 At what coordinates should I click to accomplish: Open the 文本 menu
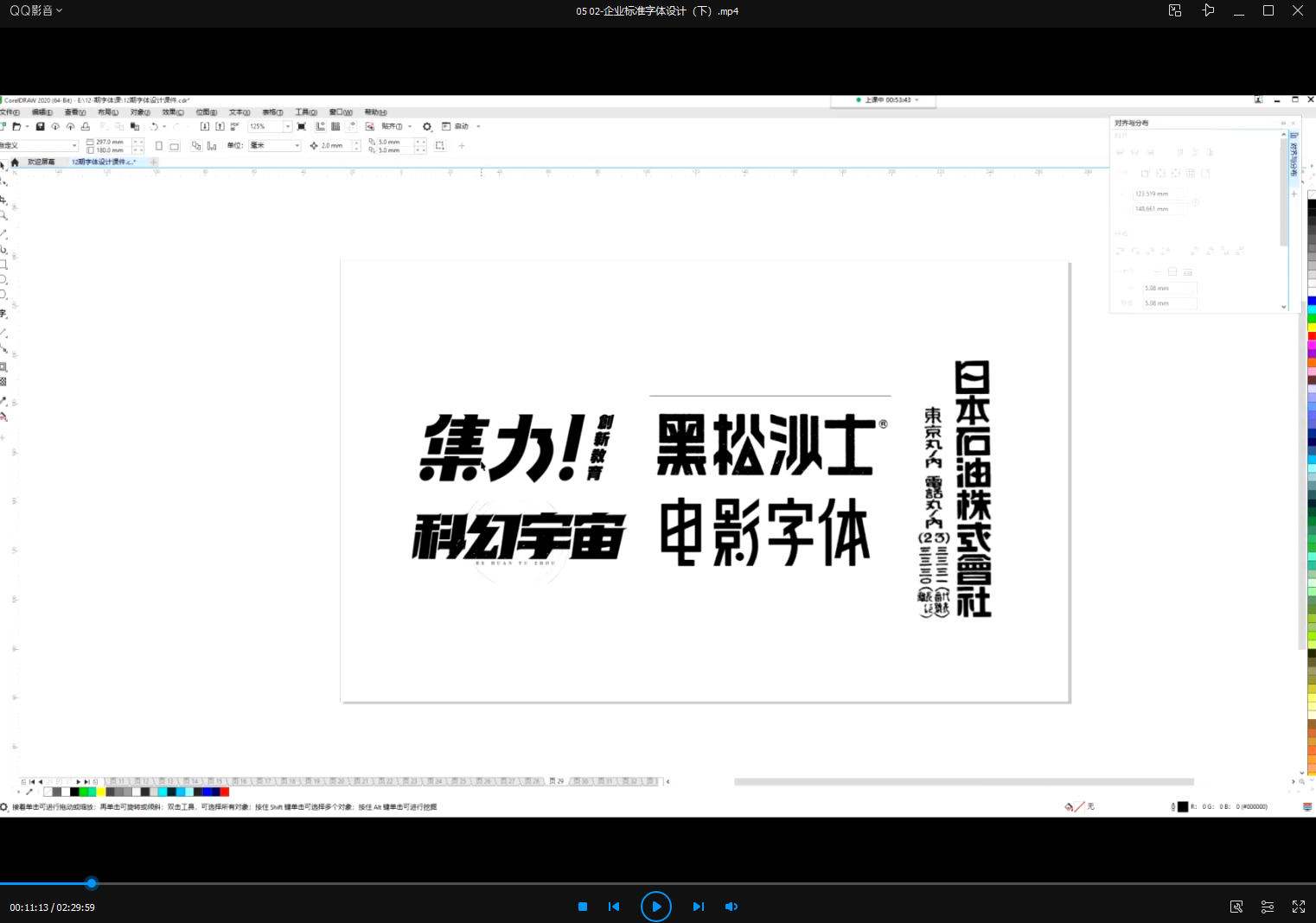coord(239,112)
